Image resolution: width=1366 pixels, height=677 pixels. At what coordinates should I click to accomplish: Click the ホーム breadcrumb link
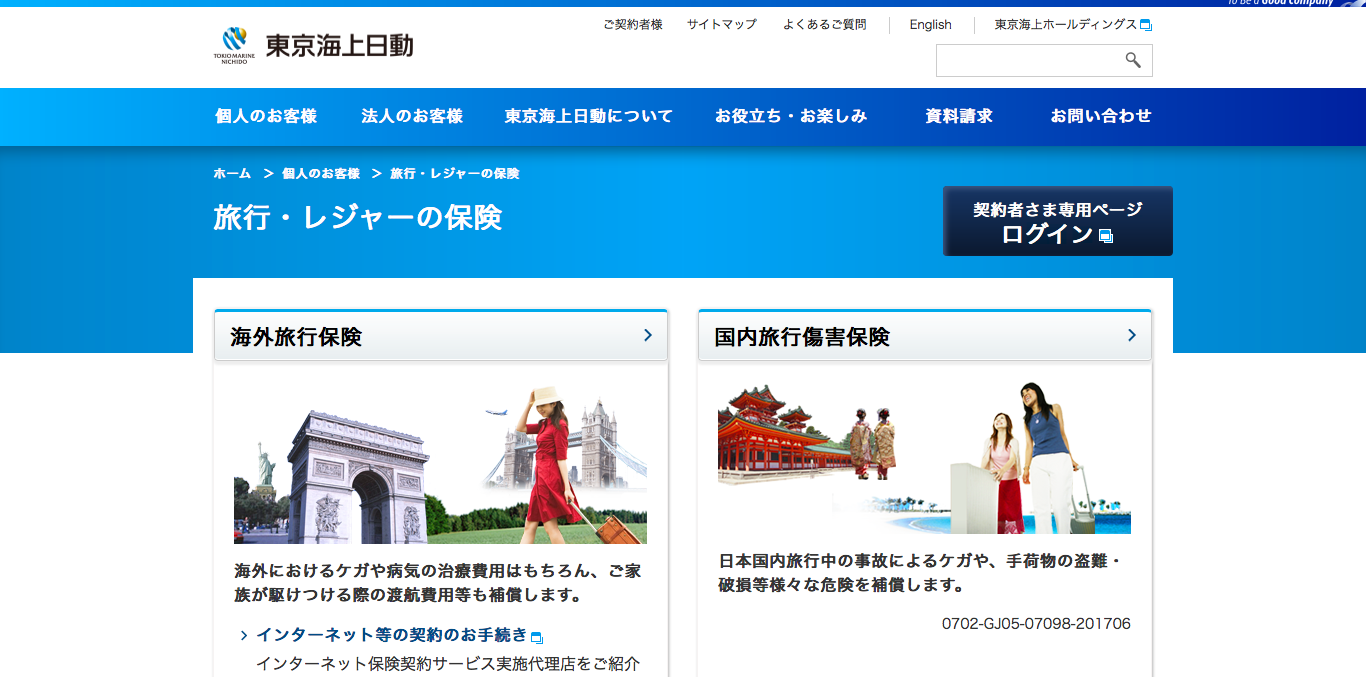[232, 174]
